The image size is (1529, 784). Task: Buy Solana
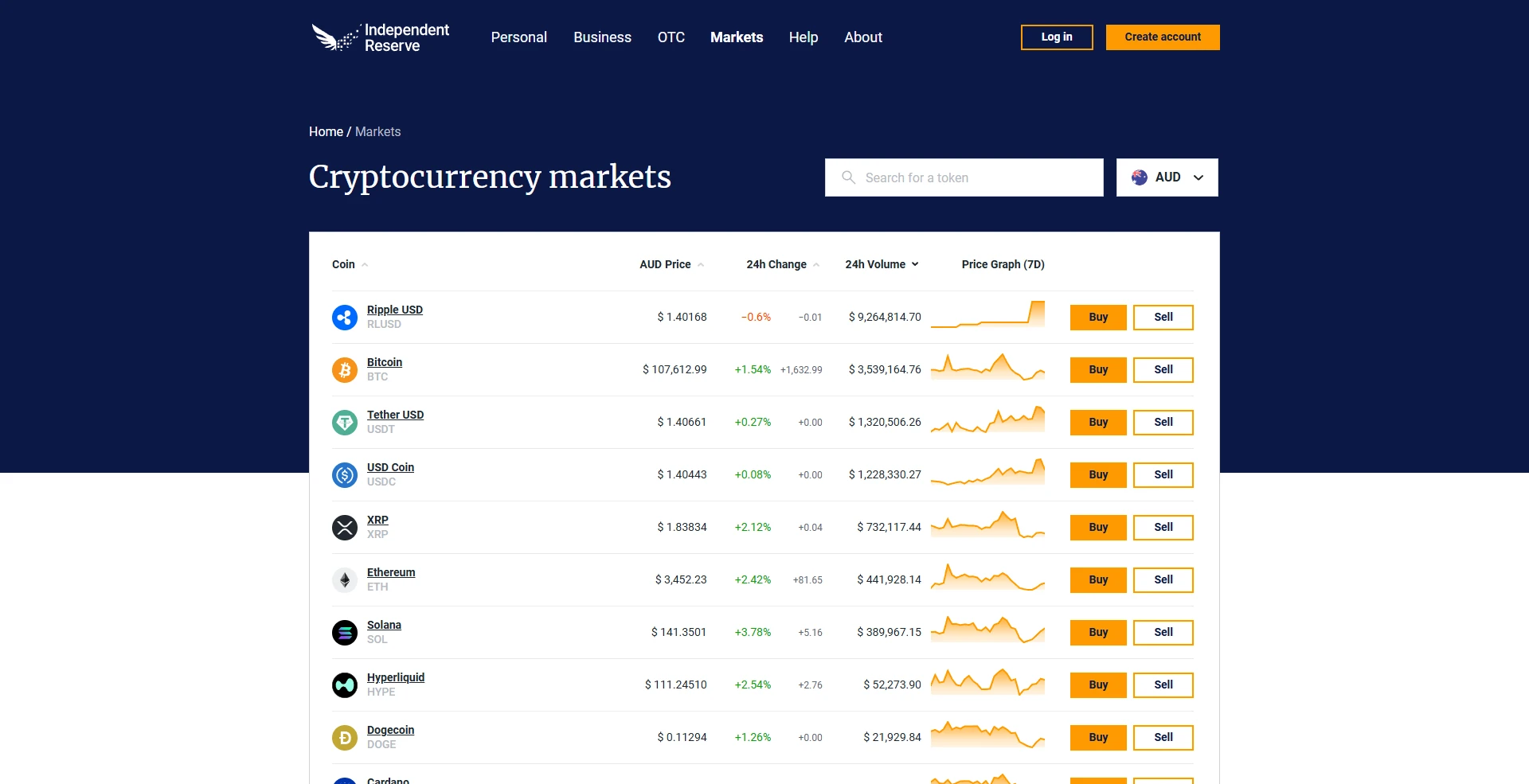[1098, 633]
